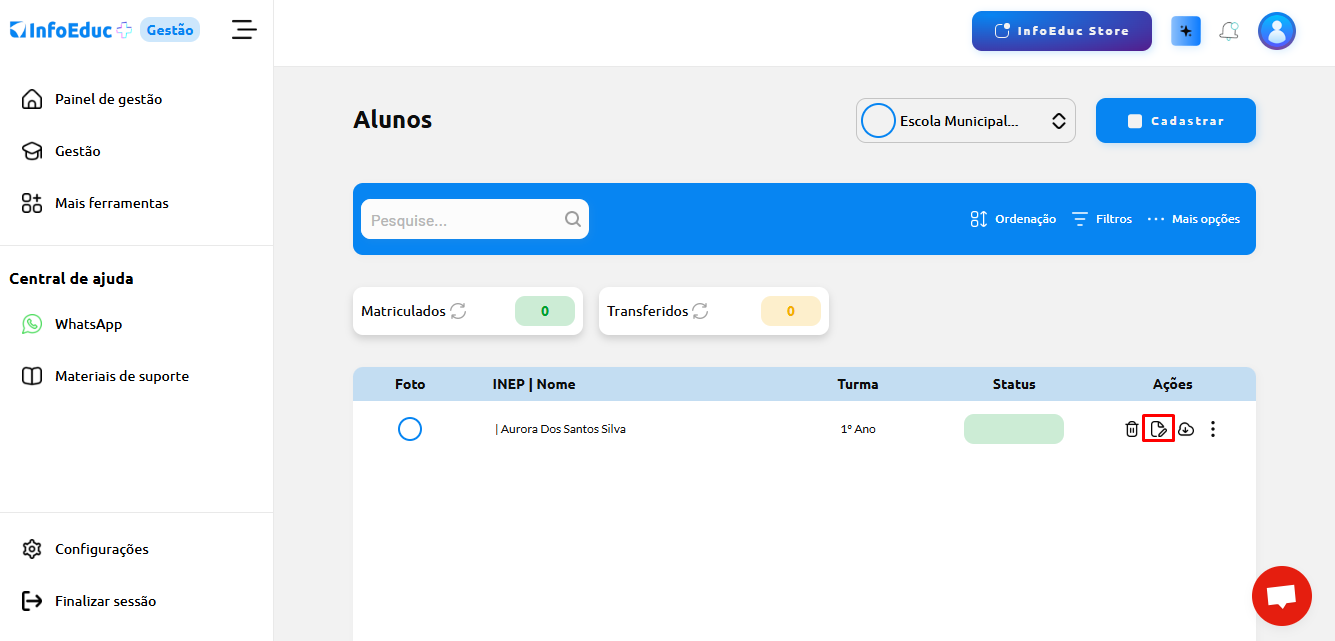Screen dimensions: 1335x641
Task: Click the logout arrow icon
Action: tap(32, 601)
